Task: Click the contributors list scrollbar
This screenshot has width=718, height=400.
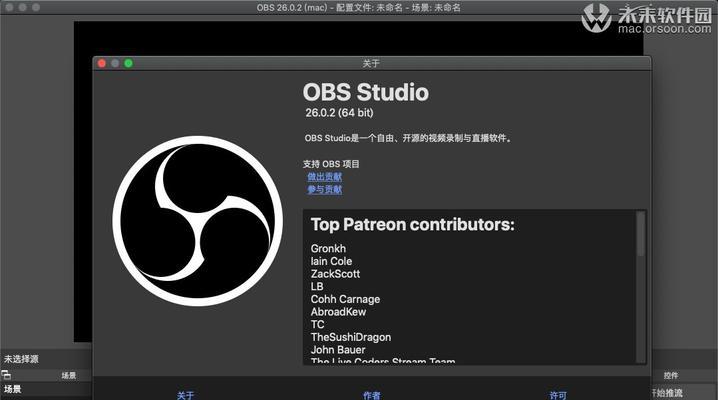Action: coord(641,234)
